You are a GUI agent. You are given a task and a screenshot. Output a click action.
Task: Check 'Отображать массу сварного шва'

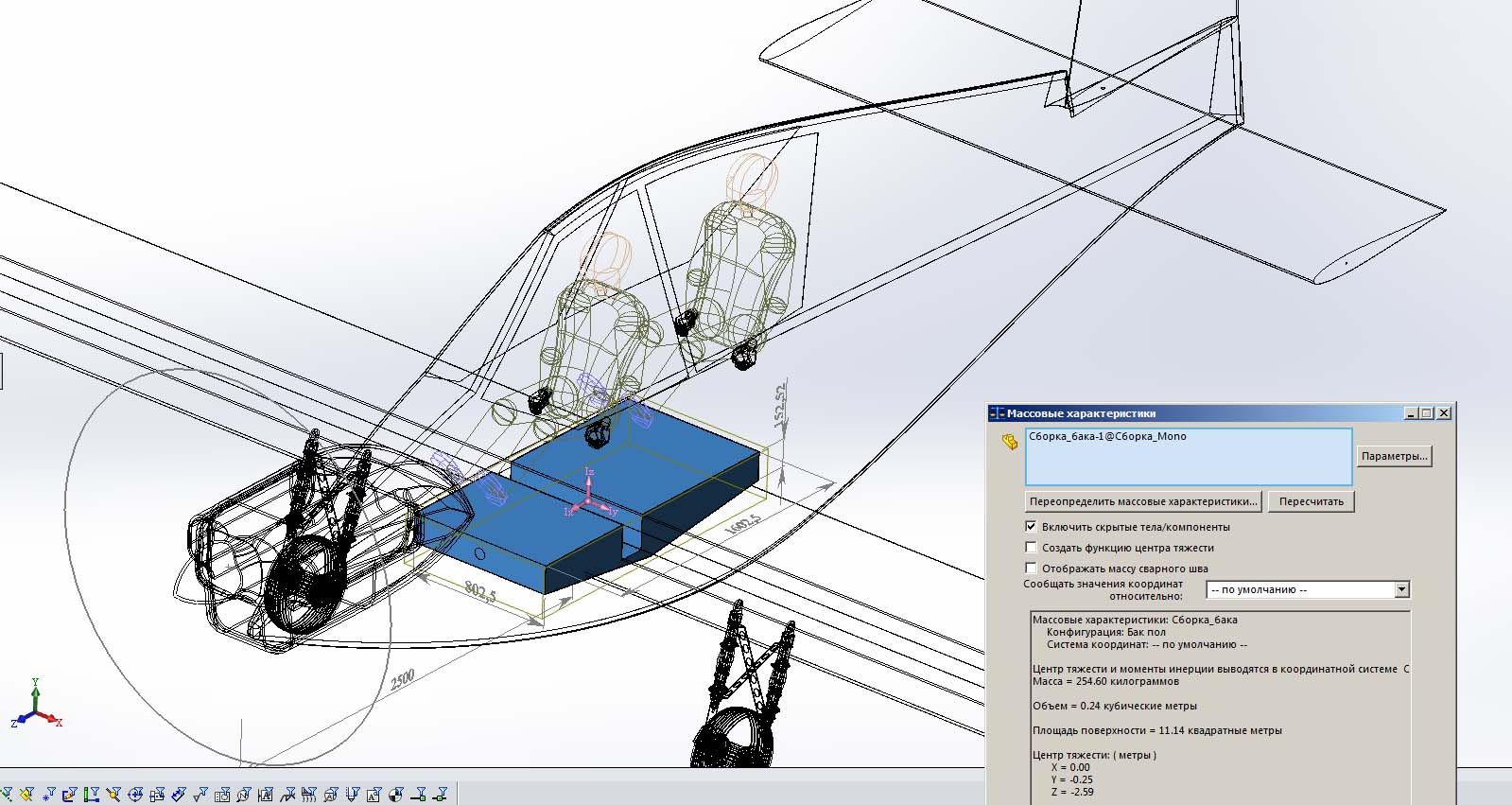coord(1031,568)
